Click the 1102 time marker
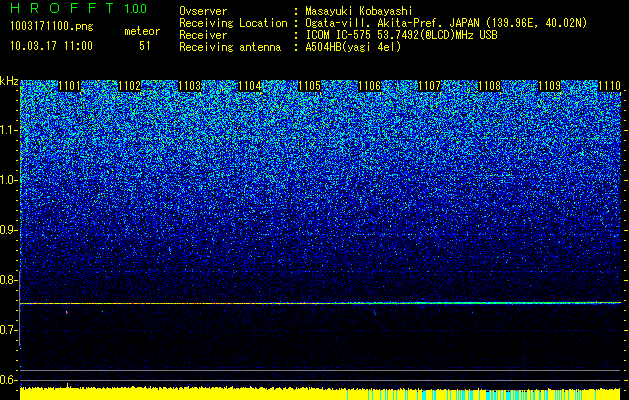This screenshot has height=400, width=629. coord(130,86)
